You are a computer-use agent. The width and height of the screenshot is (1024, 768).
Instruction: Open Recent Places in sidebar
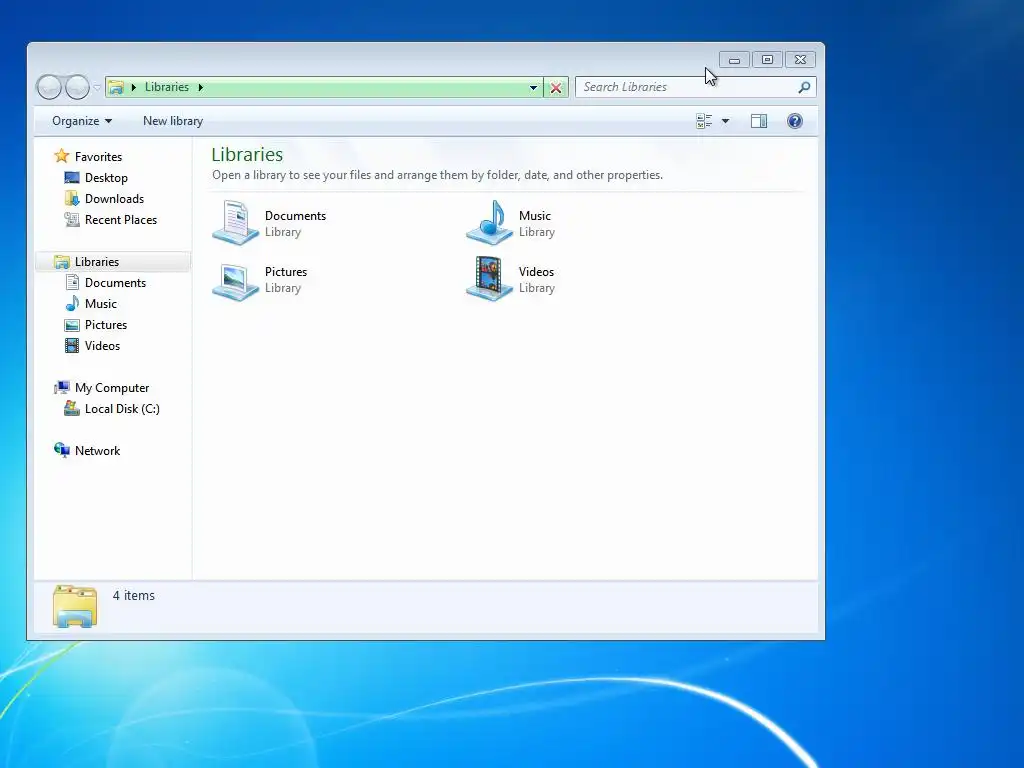121,219
